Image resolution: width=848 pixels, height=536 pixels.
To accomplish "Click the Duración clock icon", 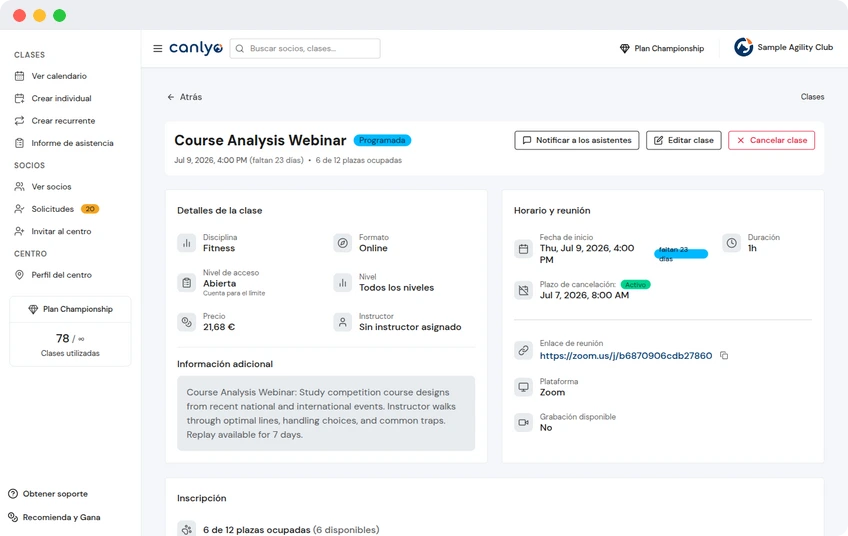I will click(x=731, y=243).
